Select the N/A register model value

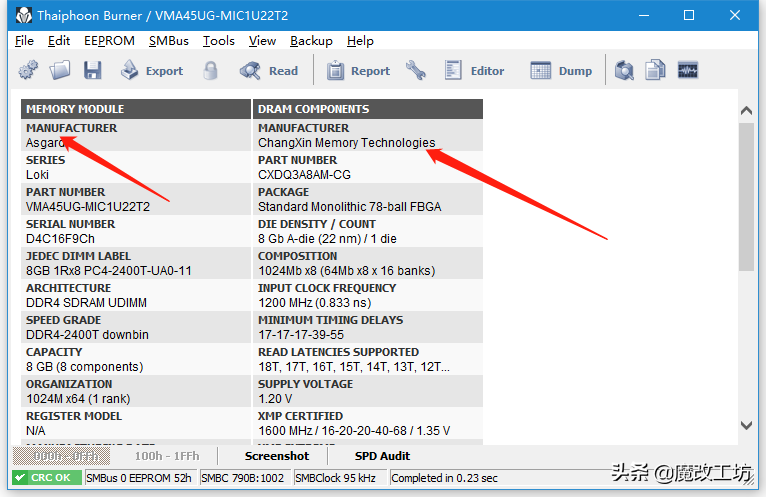tap(36, 431)
